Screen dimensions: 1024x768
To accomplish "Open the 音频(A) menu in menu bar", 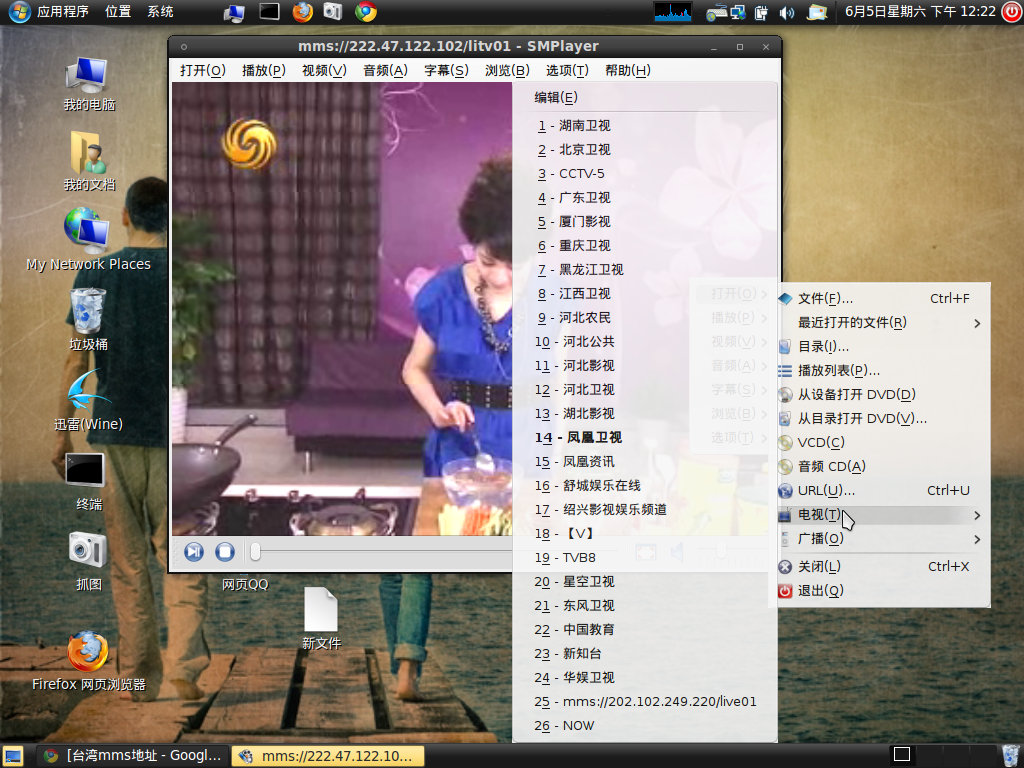I will (385, 71).
